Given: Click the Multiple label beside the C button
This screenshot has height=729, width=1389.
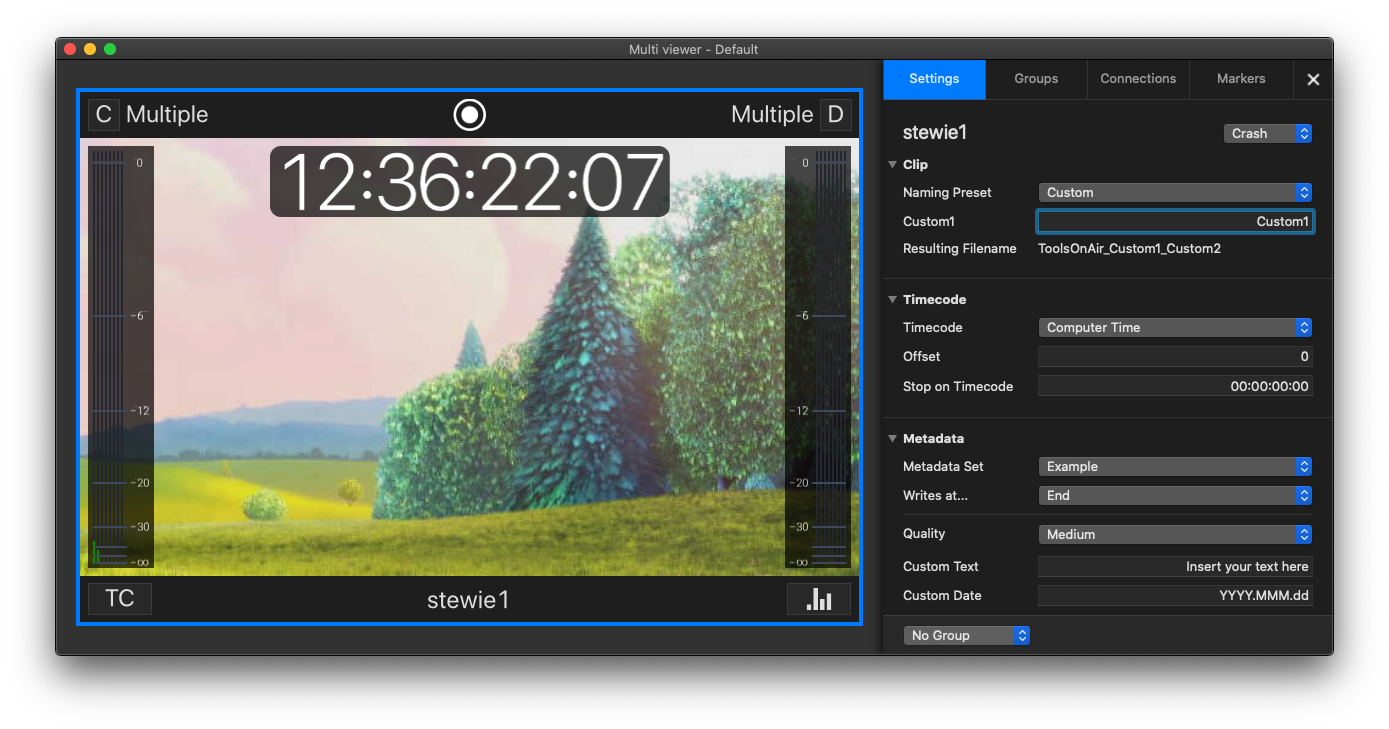Looking at the screenshot, I should tap(167, 115).
